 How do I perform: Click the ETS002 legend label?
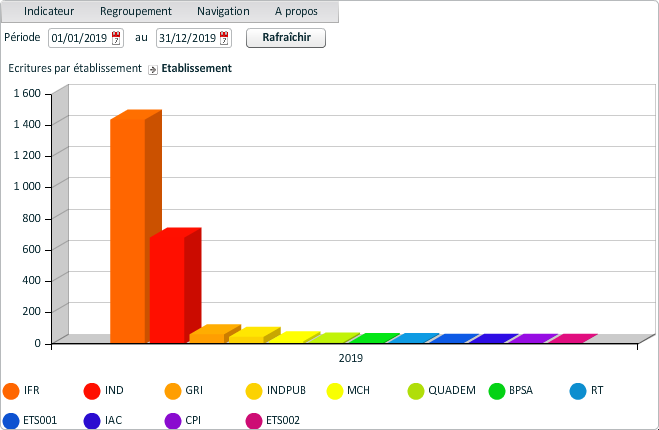(x=283, y=420)
